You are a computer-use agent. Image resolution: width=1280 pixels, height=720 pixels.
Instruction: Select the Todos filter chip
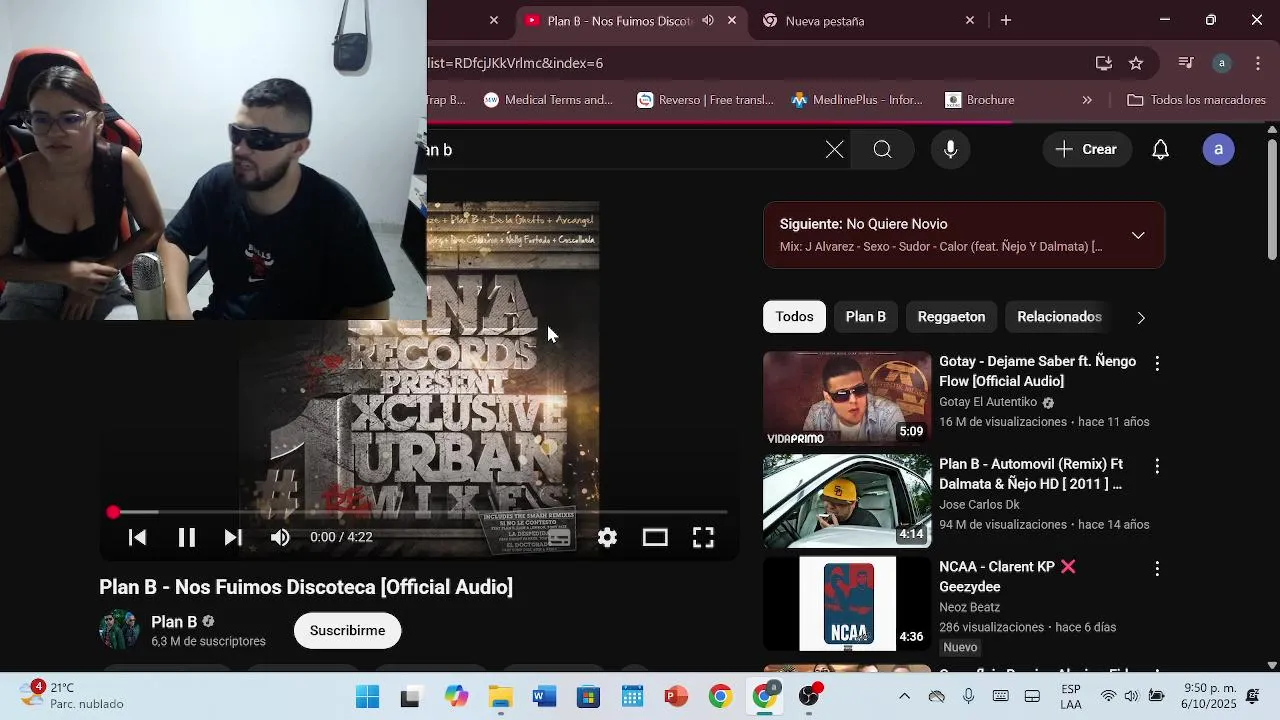794,317
